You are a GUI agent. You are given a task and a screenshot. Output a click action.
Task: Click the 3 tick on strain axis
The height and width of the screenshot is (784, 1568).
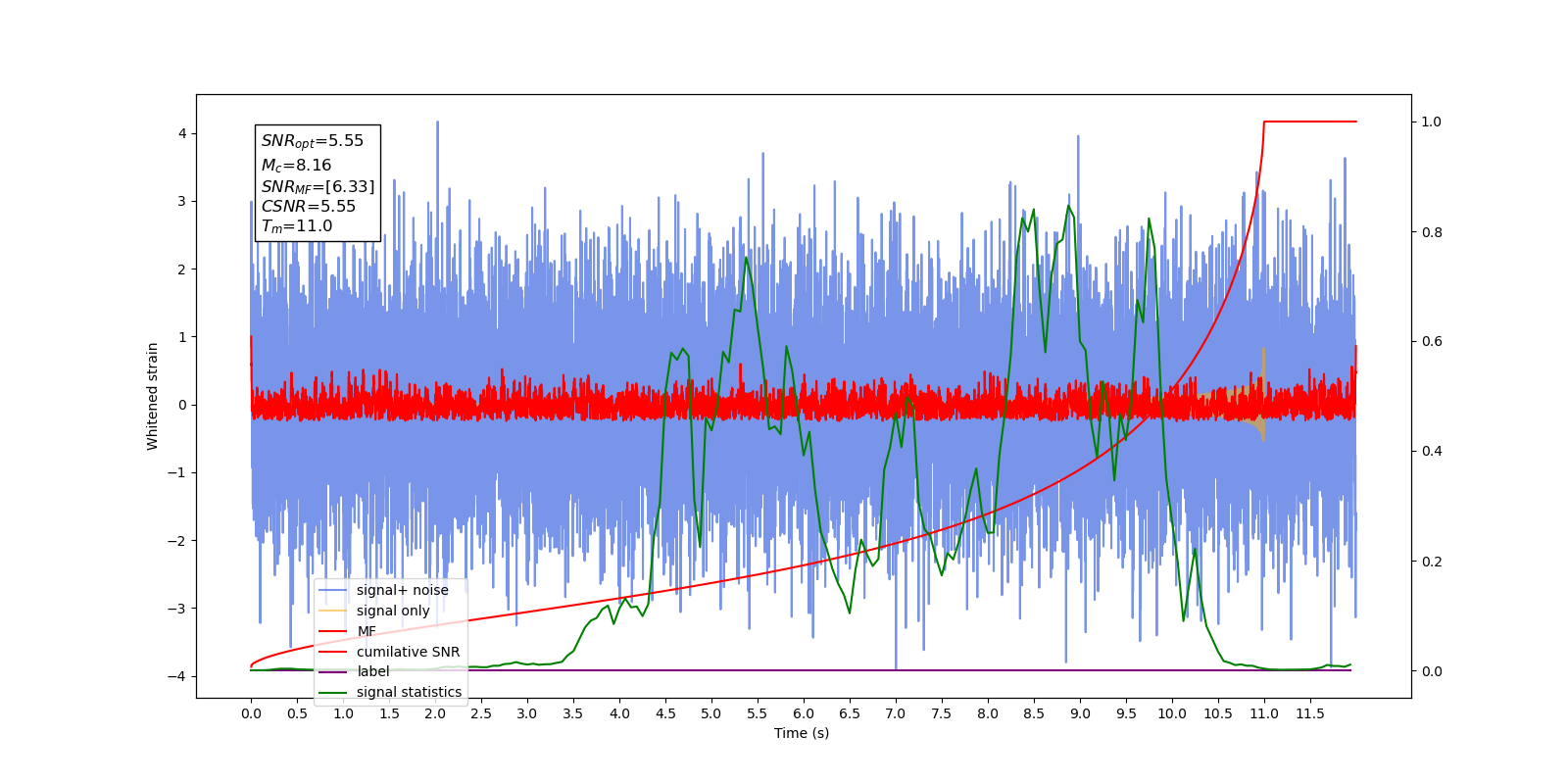(x=182, y=202)
